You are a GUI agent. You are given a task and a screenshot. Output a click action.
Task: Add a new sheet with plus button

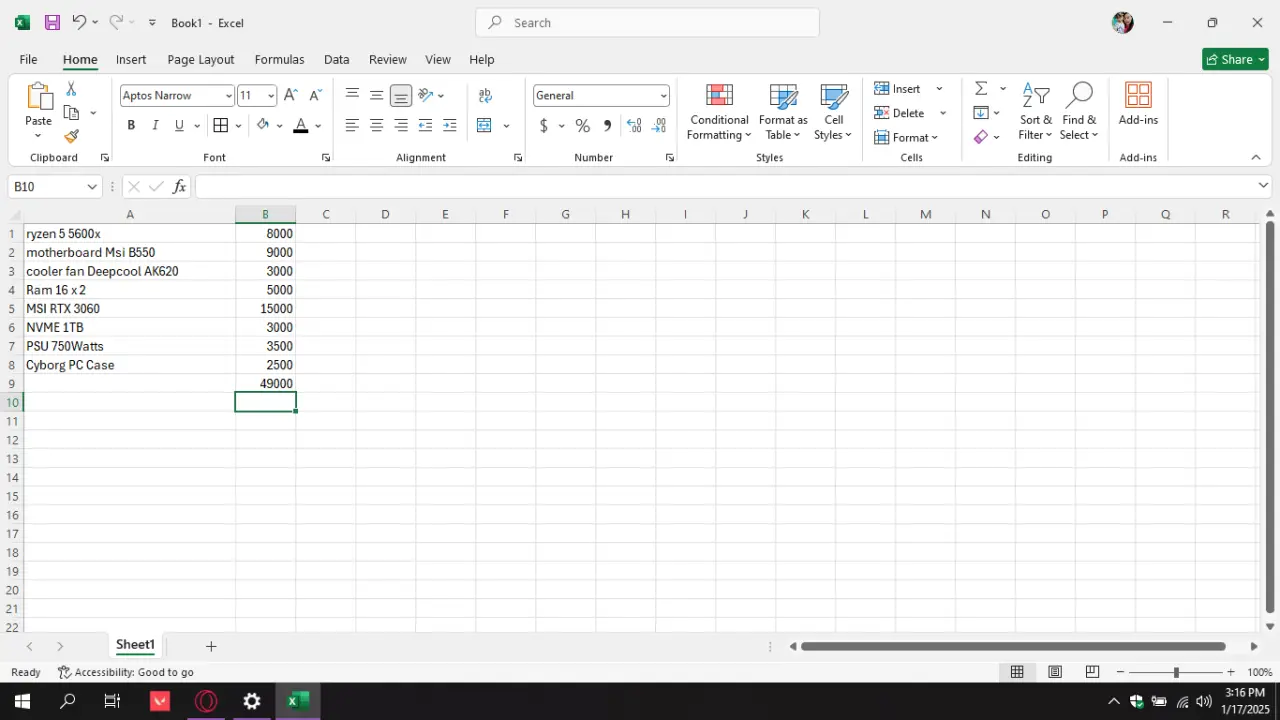tap(211, 646)
